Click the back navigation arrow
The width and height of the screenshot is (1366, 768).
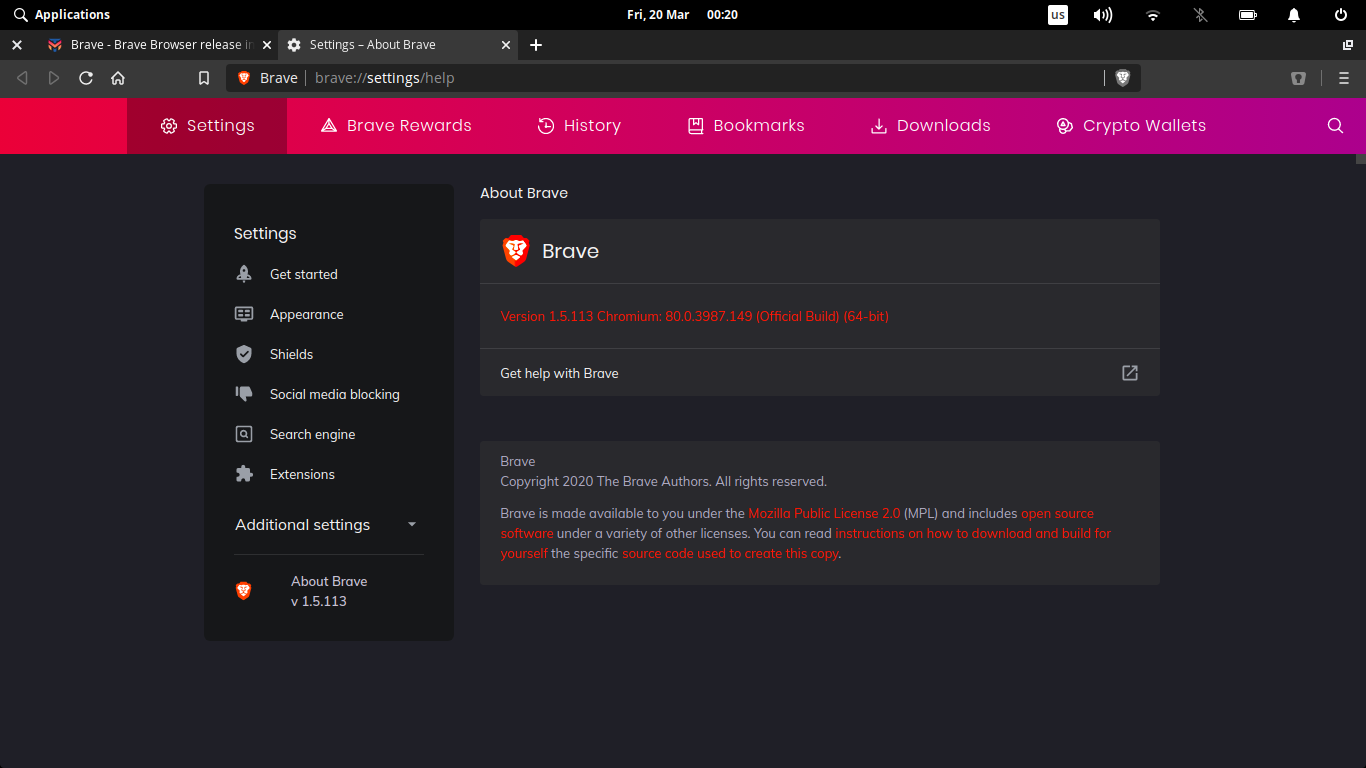[x=22, y=78]
